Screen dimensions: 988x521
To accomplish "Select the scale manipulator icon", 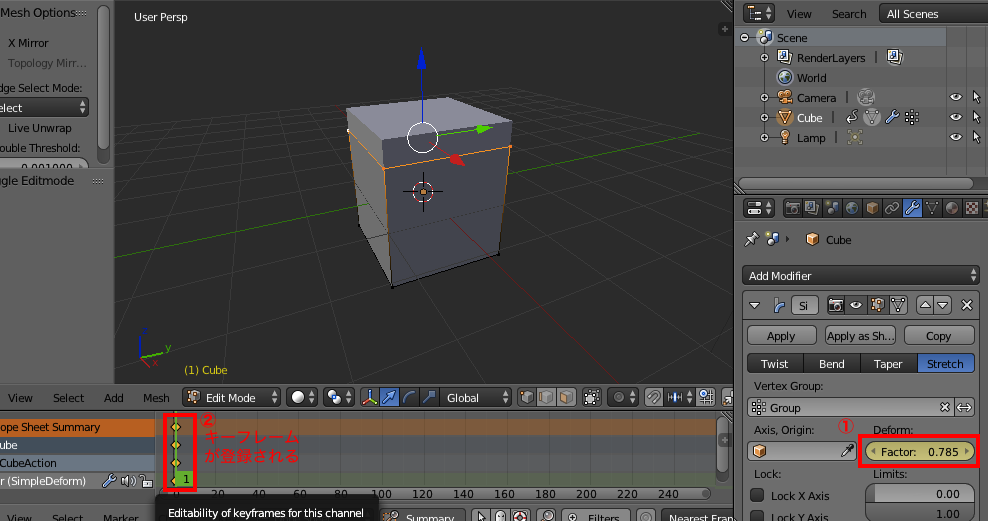I will click(x=429, y=398).
